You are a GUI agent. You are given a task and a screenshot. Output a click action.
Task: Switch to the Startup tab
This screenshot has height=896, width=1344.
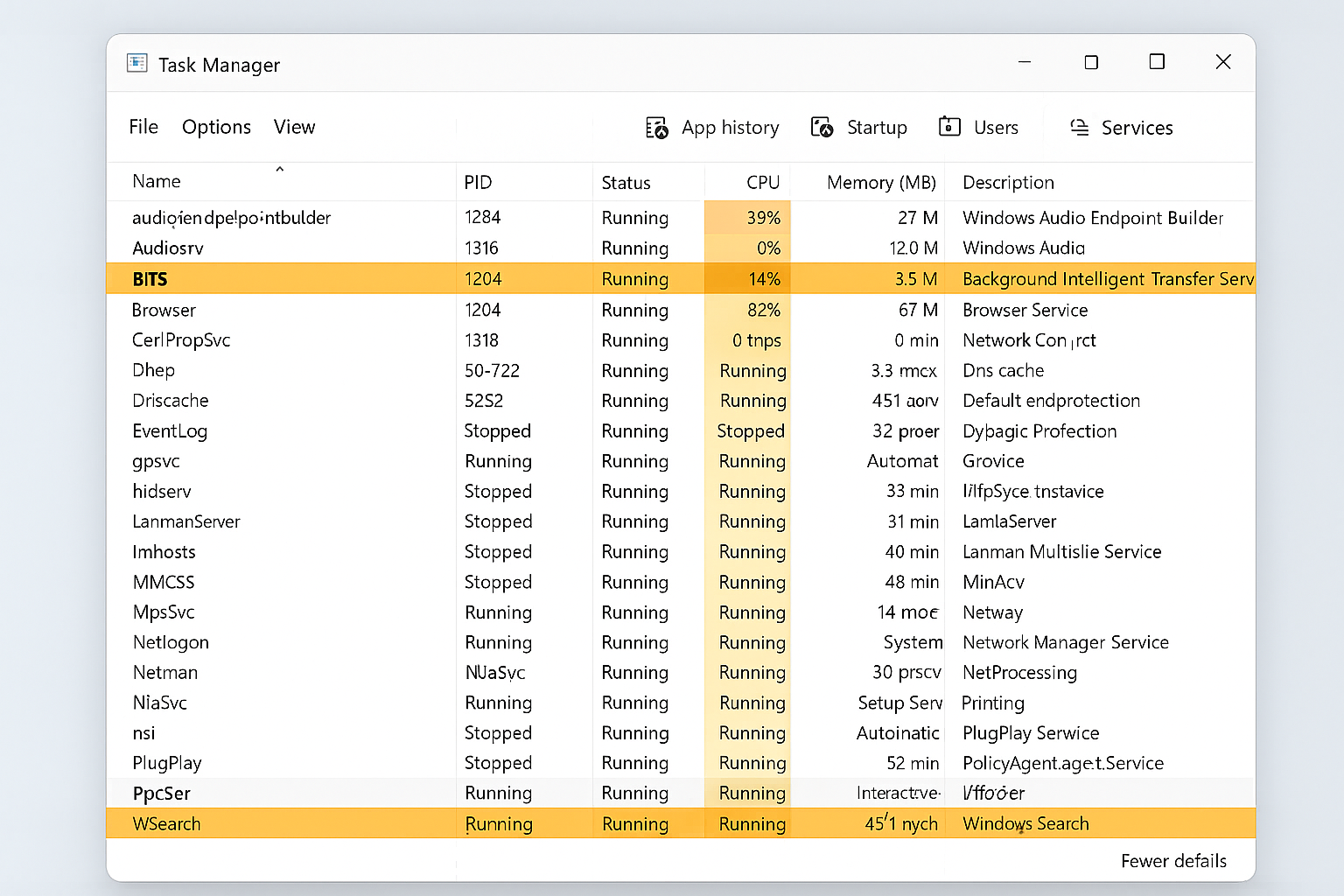(x=858, y=128)
